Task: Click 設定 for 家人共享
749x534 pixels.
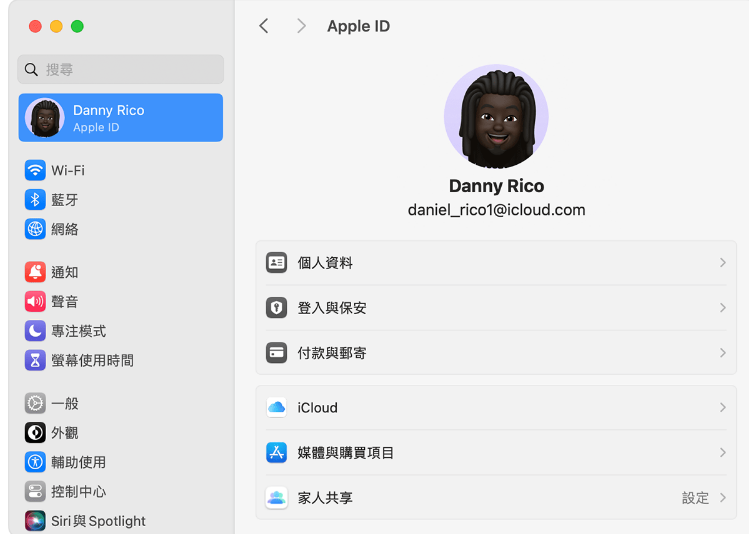Action: 695,498
